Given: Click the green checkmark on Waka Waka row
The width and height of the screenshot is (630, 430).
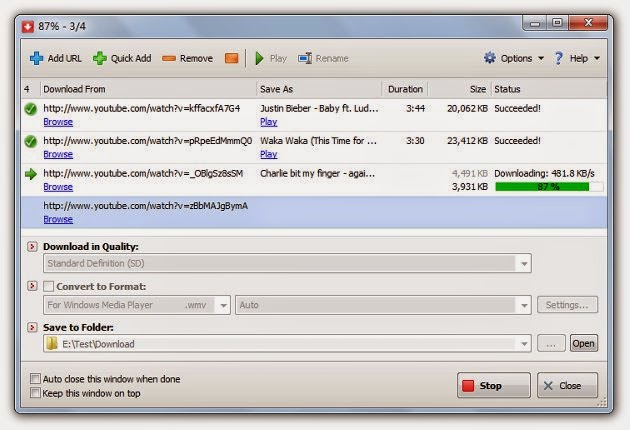Looking at the screenshot, I should (x=31, y=141).
